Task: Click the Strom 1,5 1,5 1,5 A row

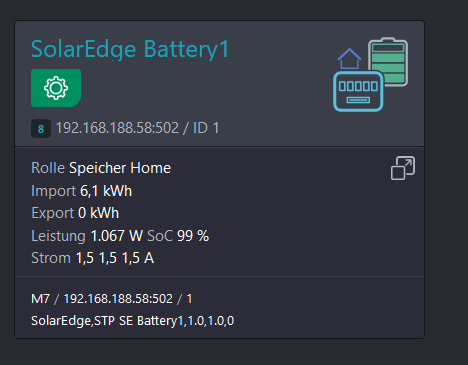Action: pos(93,258)
